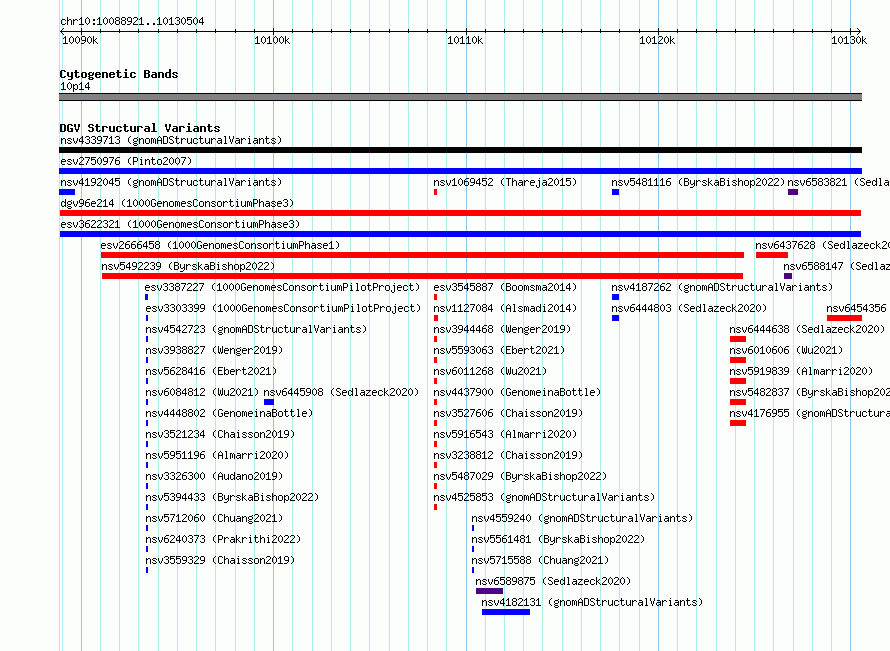The image size is (890, 651).
Task: Open nsv3944468 (Wenger2019) label
Action: [502, 329]
